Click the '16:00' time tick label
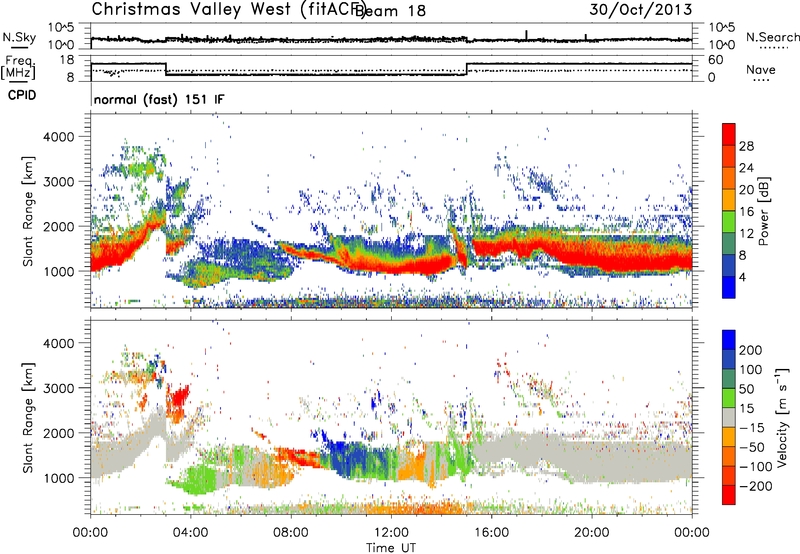Image resolution: width=800 pixels, height=554 pixels. [x=491, y=533]
